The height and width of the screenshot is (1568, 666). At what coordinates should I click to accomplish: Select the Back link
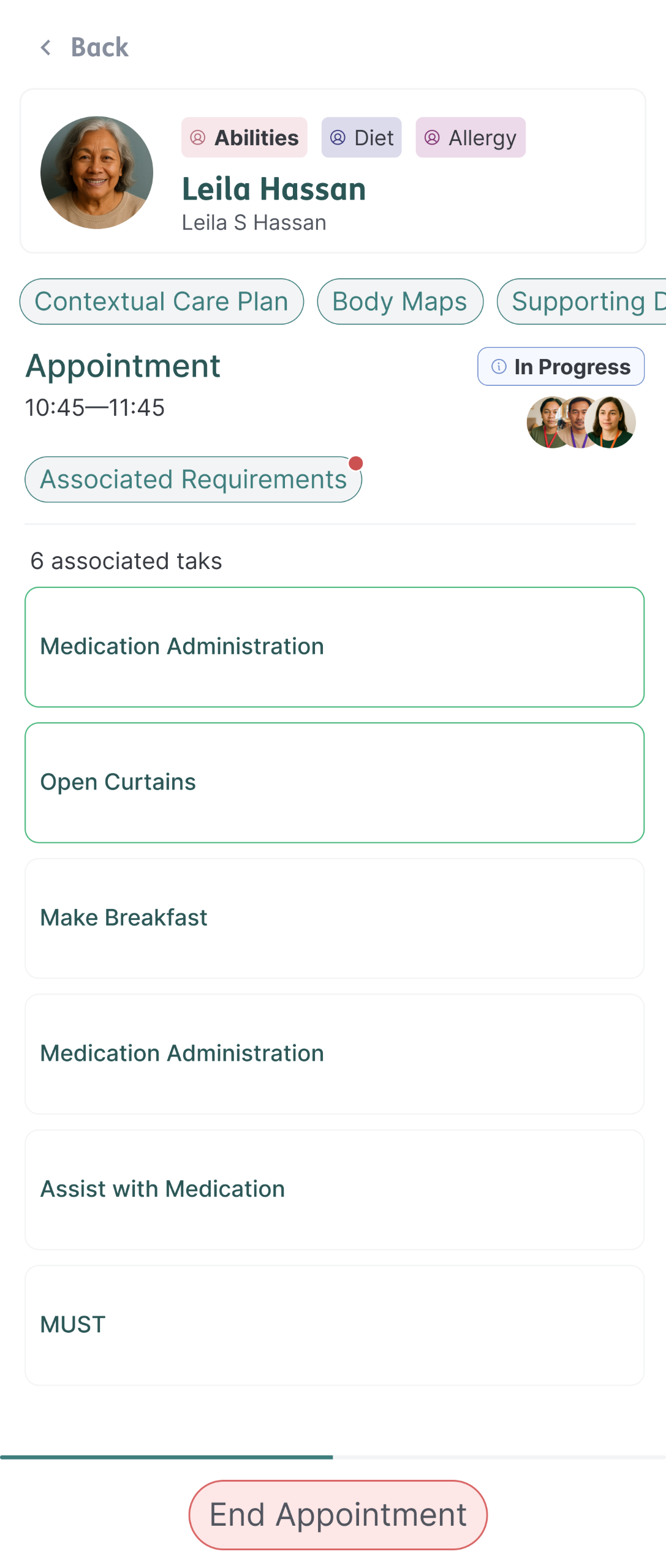[x=99, y=48]
